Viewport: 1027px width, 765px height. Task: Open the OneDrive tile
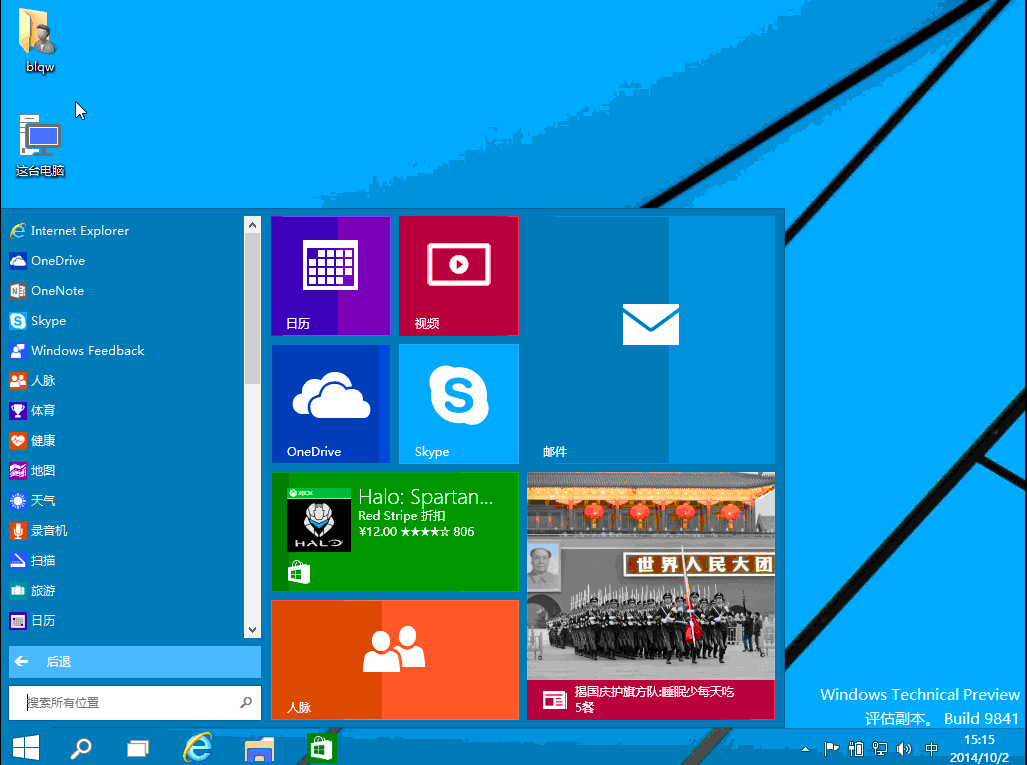coord(331,404)
